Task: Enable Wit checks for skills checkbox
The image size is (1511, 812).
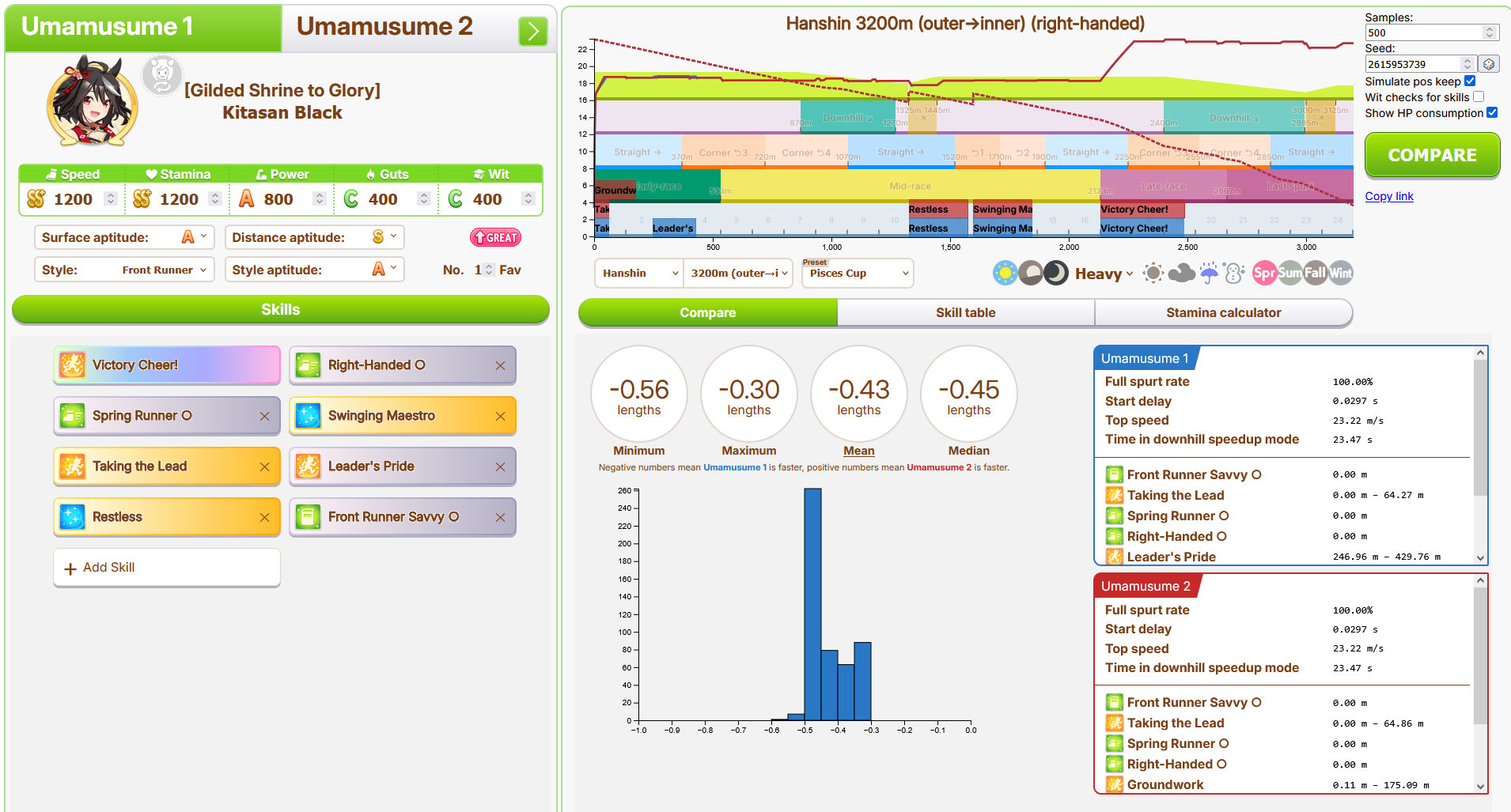Action: point(1479,96)
